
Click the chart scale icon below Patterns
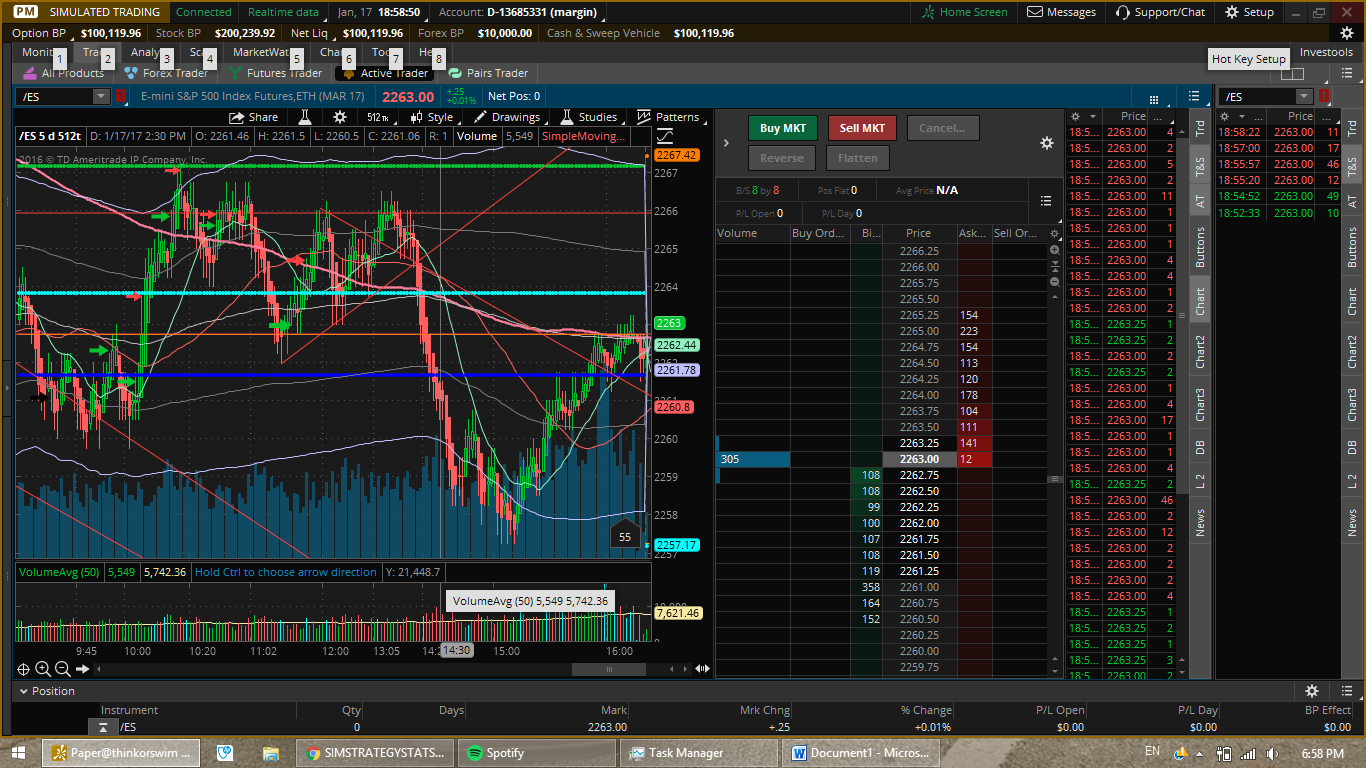(664, 136)
